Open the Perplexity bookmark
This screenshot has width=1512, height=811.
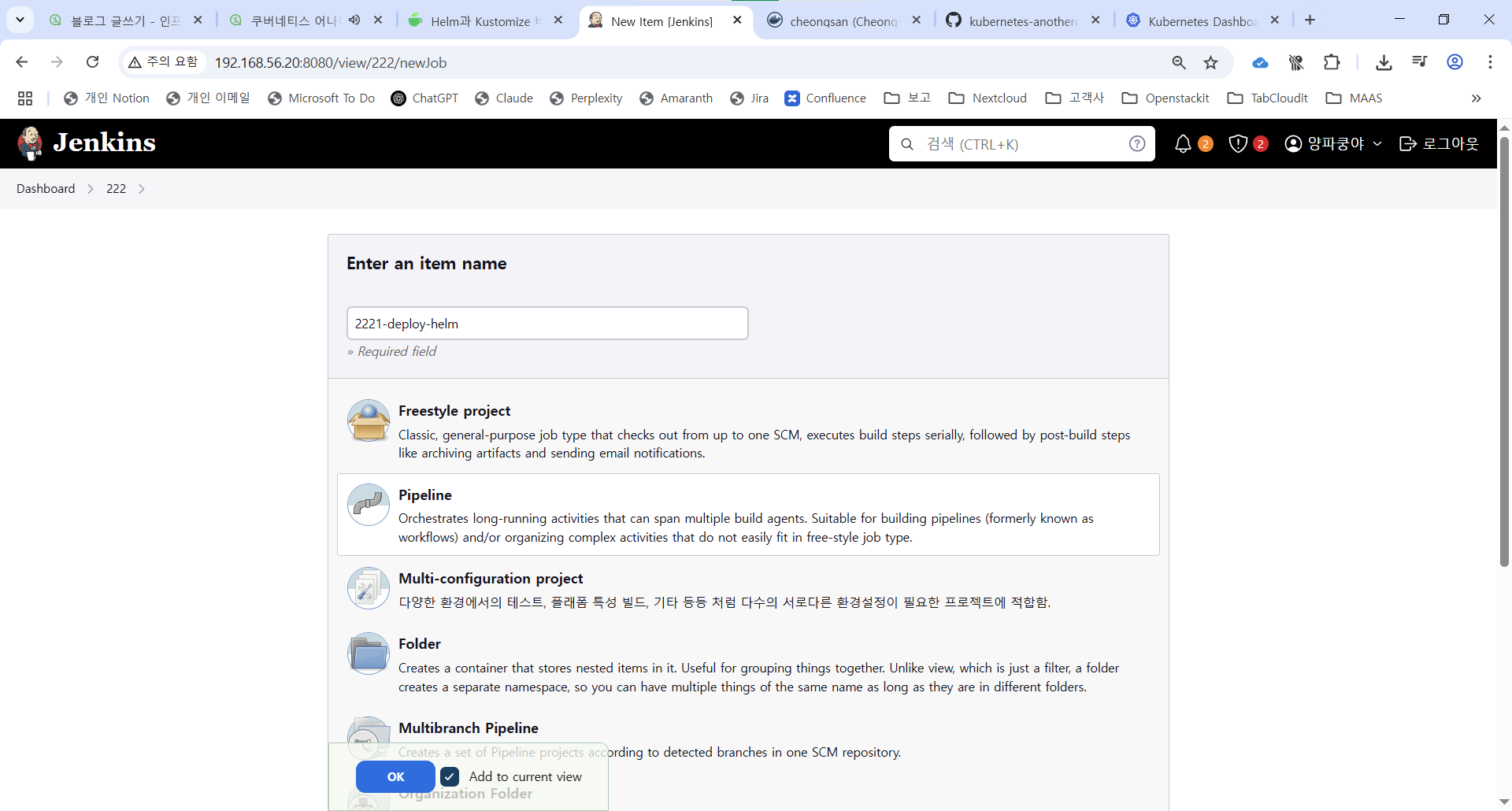(586, 98)
